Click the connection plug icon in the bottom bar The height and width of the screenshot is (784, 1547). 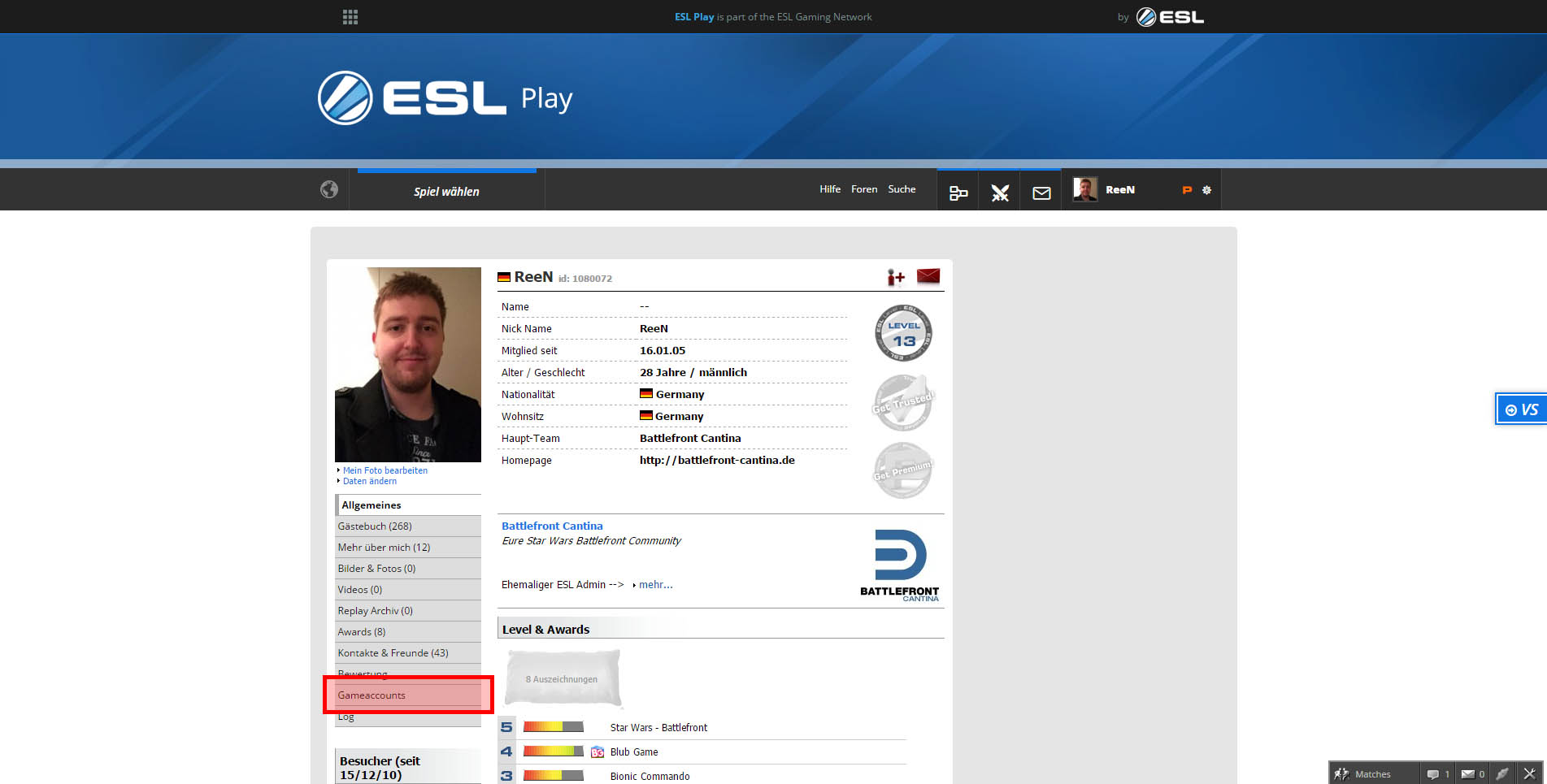coord(1502,773)
